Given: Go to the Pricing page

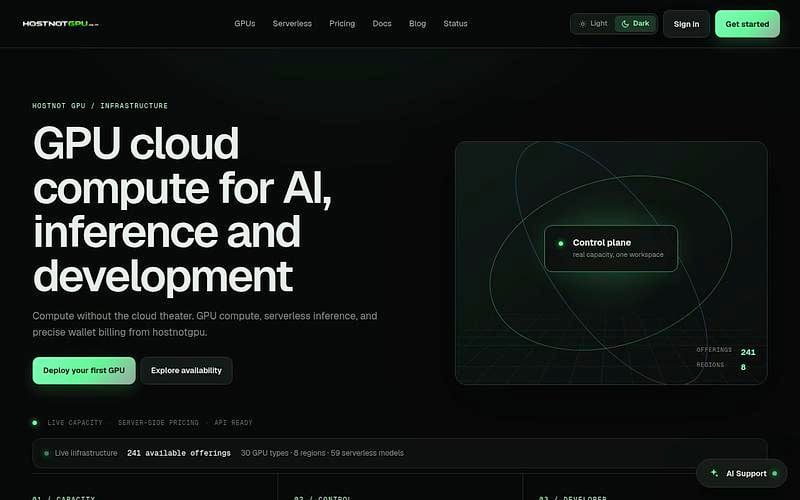Looking at the screenshot, I should click(x=342, y=23).
